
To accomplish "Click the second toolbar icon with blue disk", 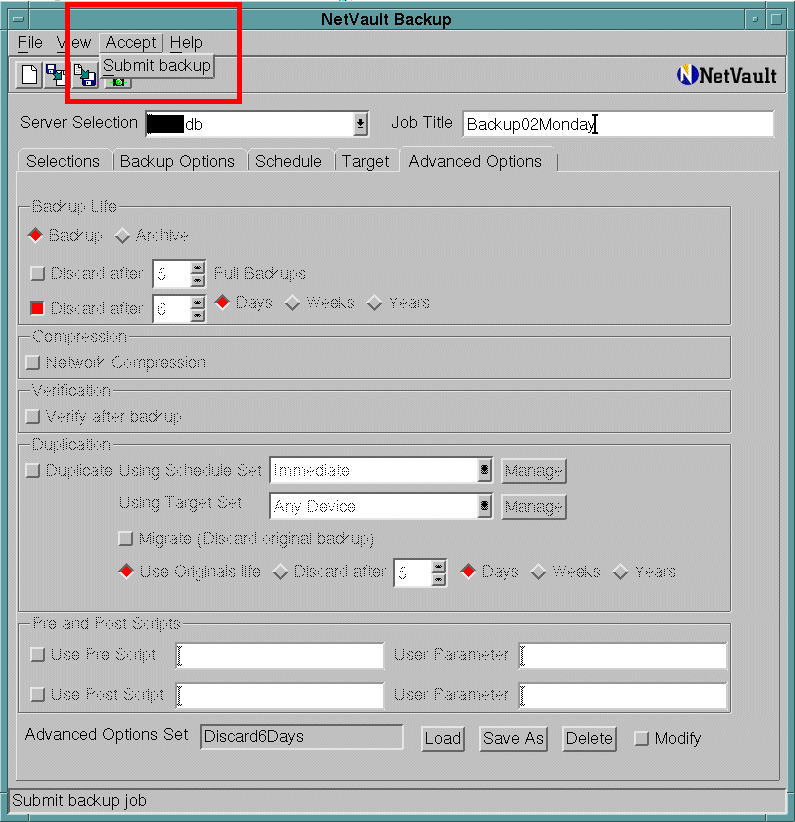I will pyautogui.click(x=55, y=75).
